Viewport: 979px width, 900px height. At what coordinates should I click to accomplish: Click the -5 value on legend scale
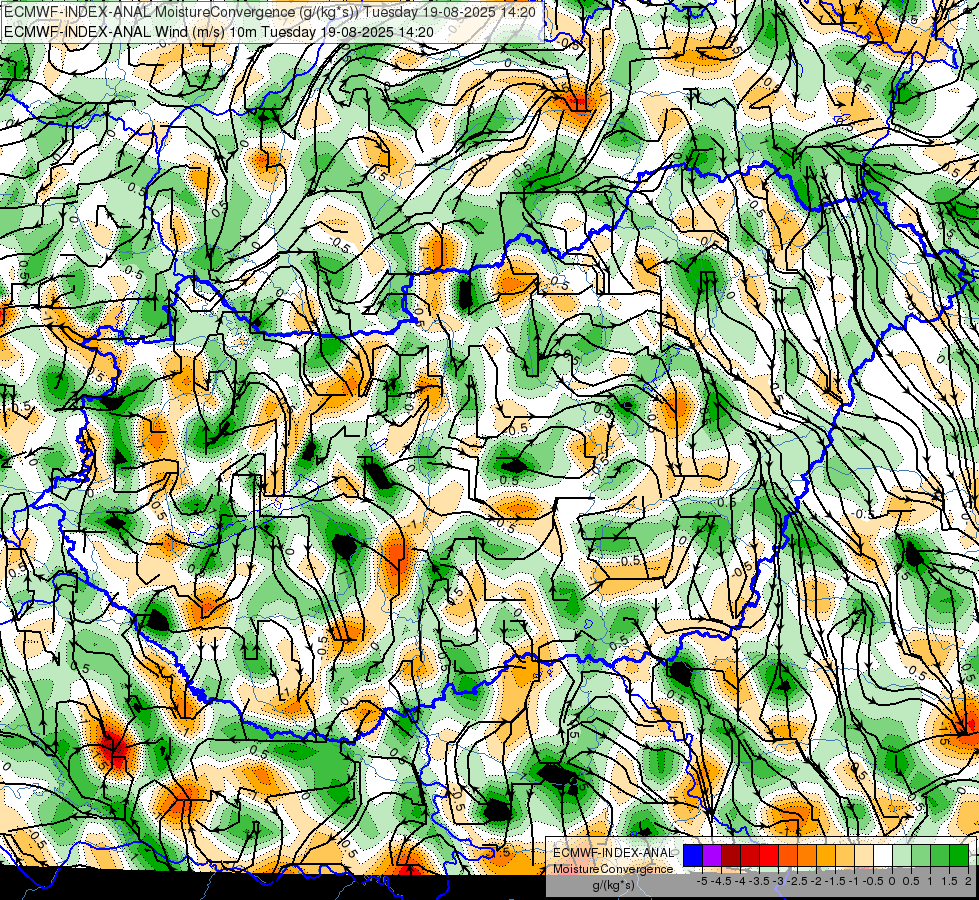point(702,881)
